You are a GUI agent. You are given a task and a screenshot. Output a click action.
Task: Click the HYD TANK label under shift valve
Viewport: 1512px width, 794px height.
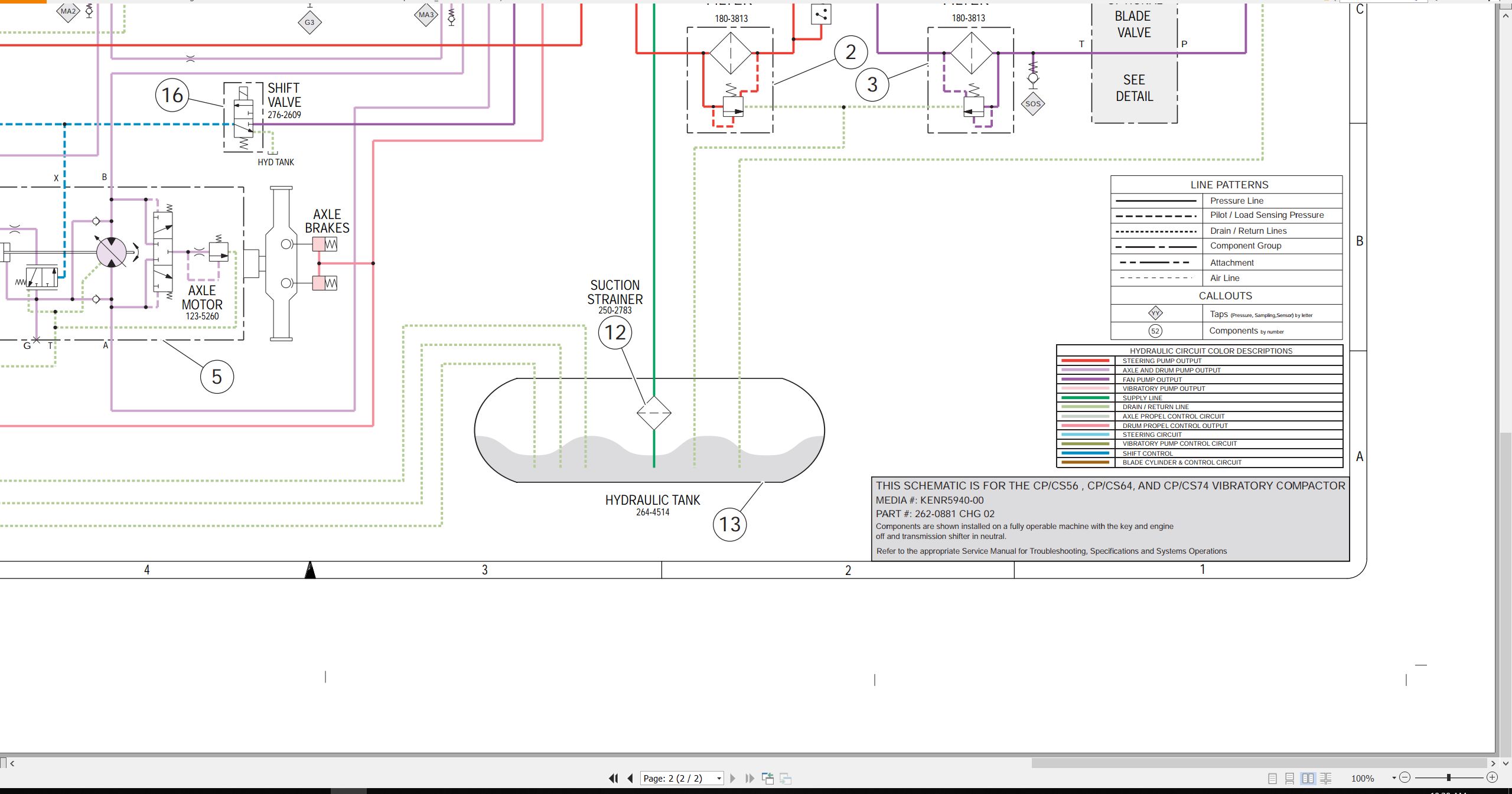point(276,162)
